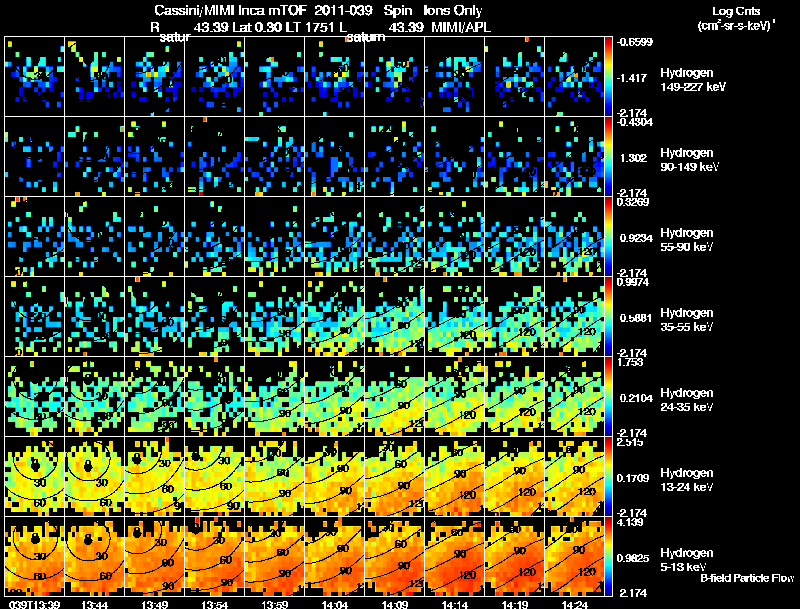The image size is (800, 609).
Task: Click the color bar beside Hydrogen 13-24 keV
Action: [x=608, y=477]
